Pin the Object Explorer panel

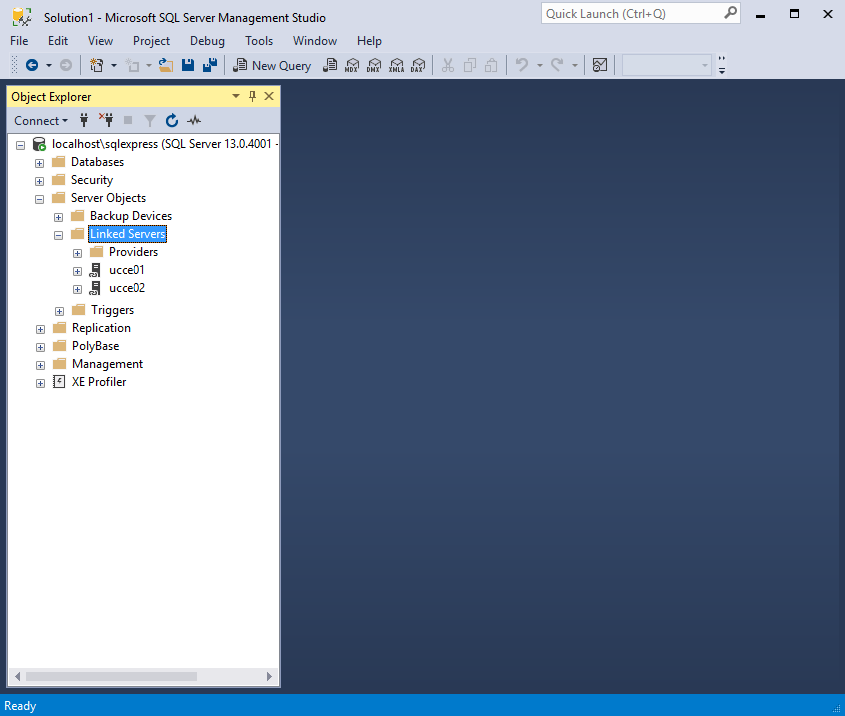252,96
